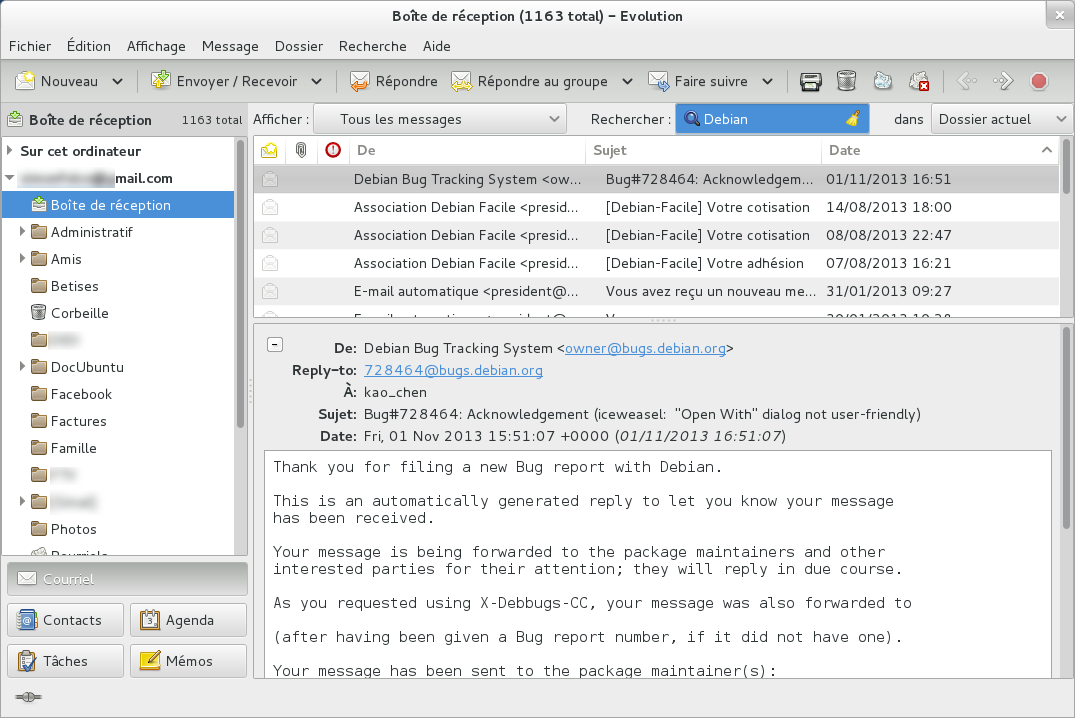1075x718 pixels.
Task: Click the Delete (trash can) toolbar icon
Action: click(846, 82)
